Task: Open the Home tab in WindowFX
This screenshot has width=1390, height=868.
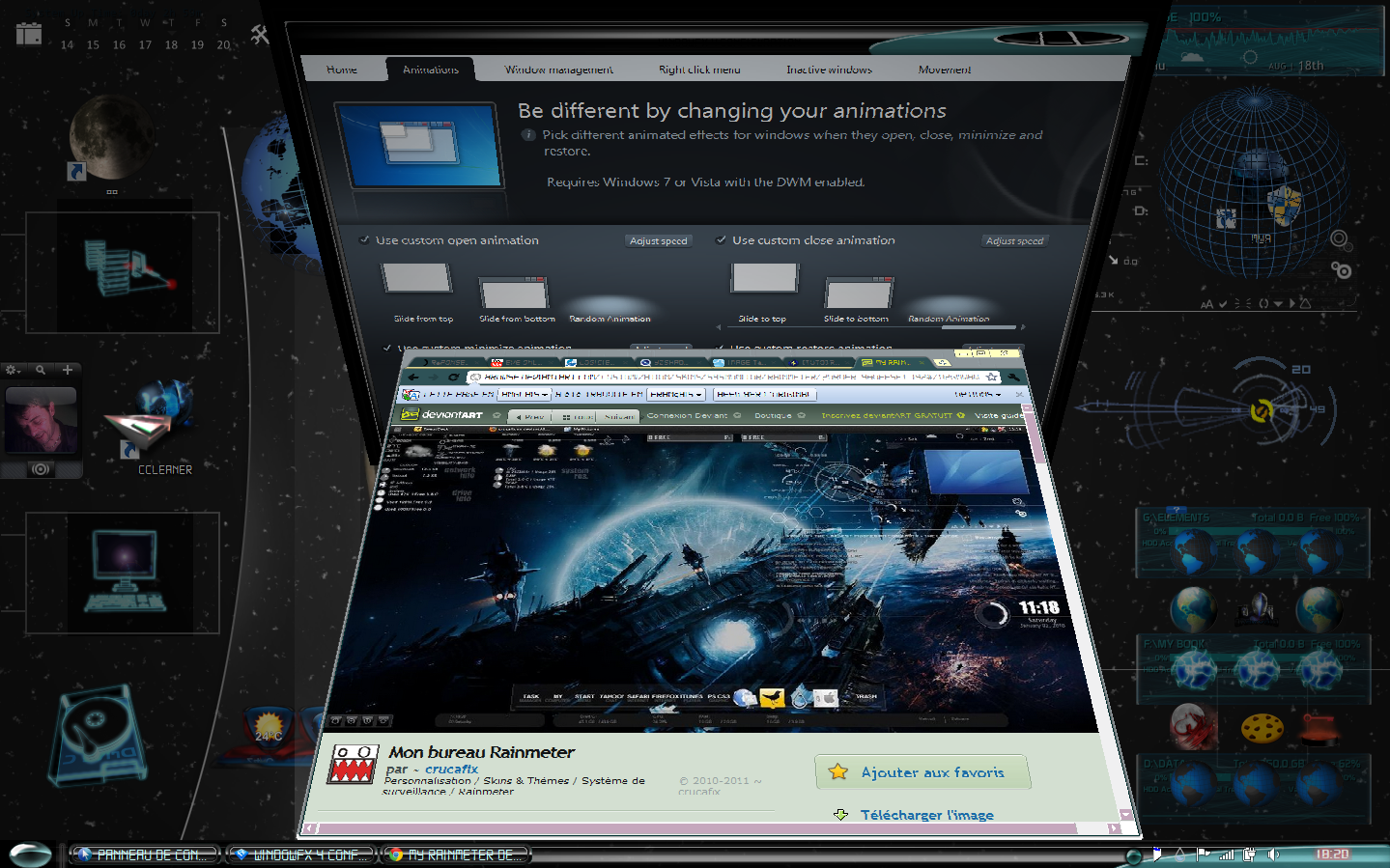Action: click(x=342, y=70)
